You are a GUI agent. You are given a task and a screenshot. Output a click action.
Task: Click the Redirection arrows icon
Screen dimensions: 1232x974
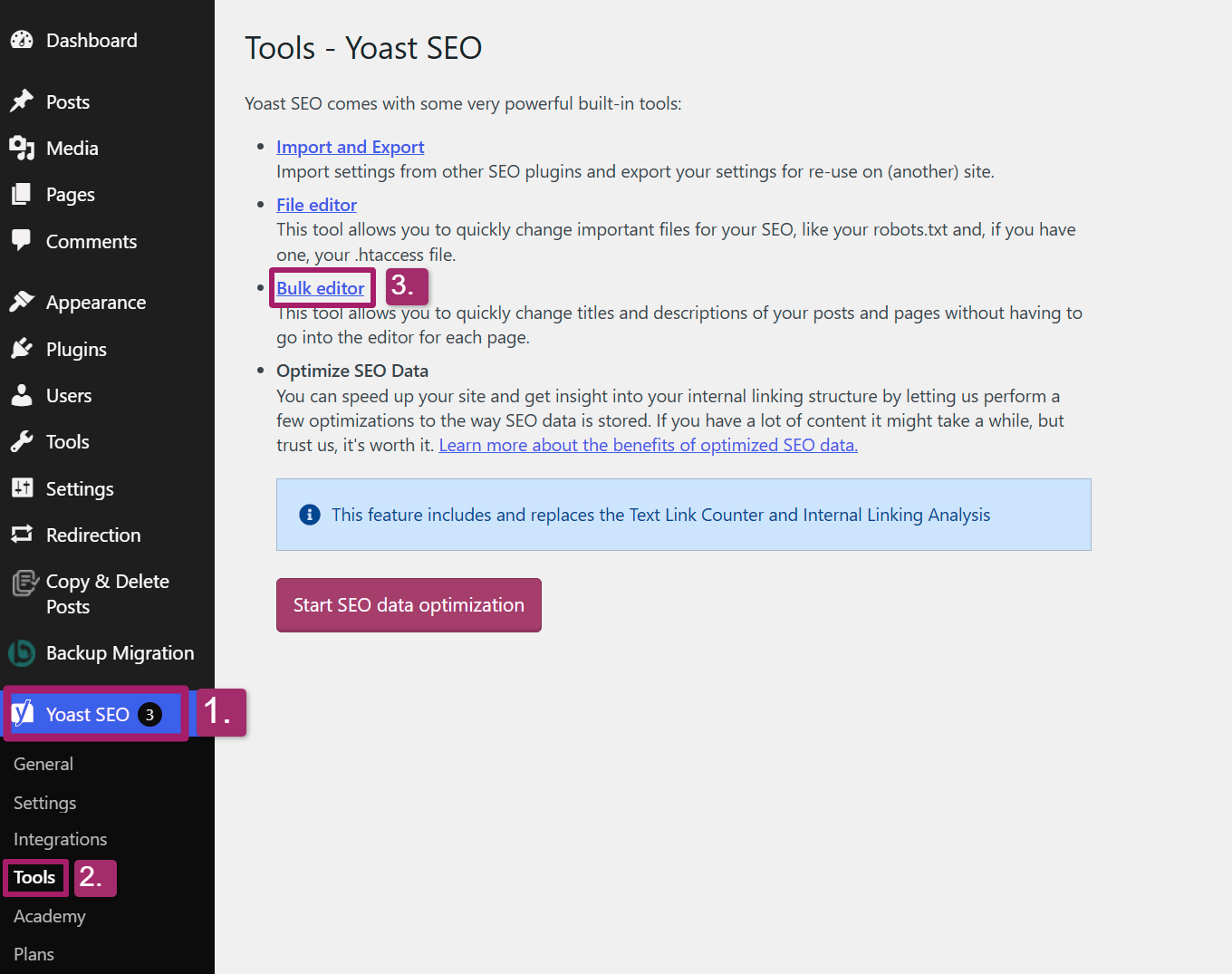point(22,535)
